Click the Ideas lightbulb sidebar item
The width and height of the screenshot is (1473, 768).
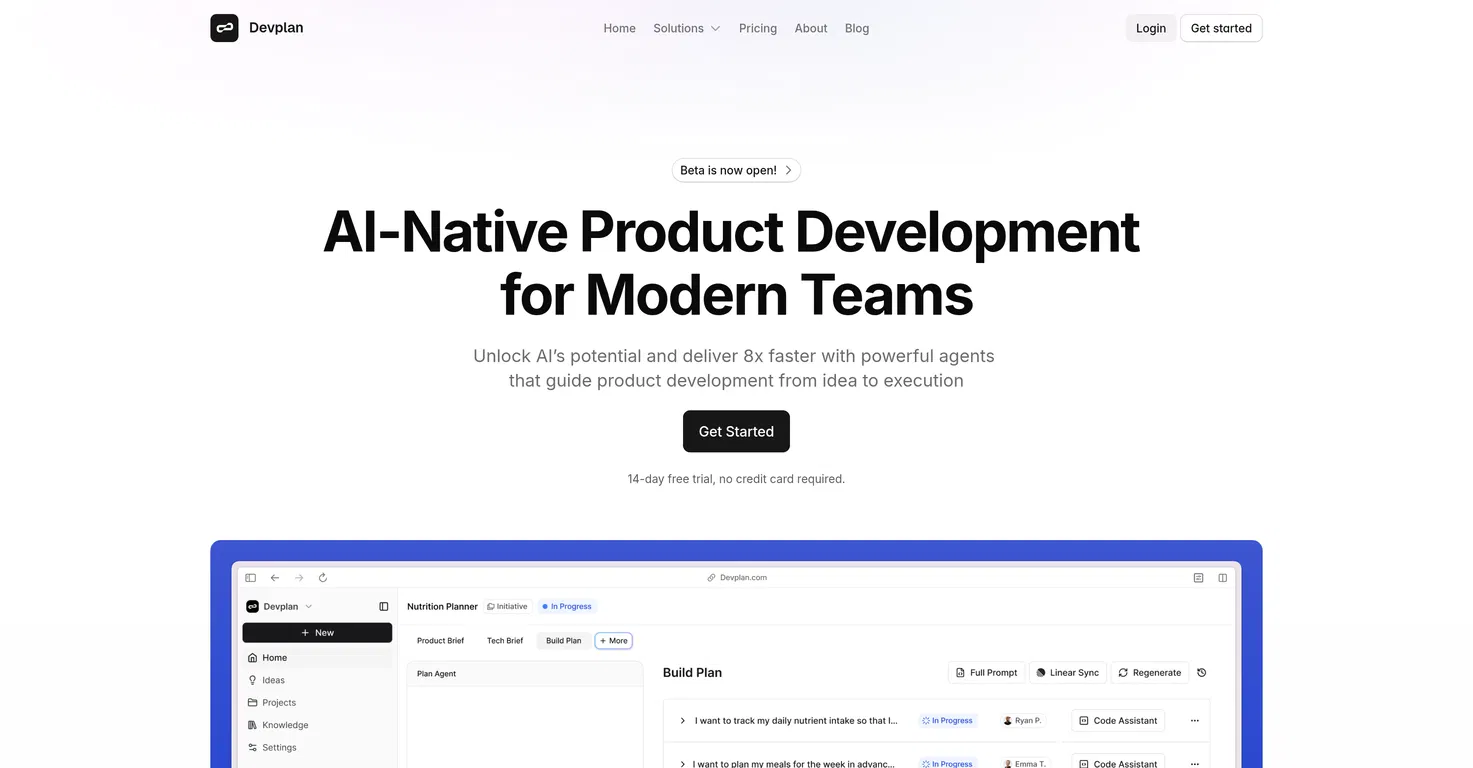click(273, 680)
